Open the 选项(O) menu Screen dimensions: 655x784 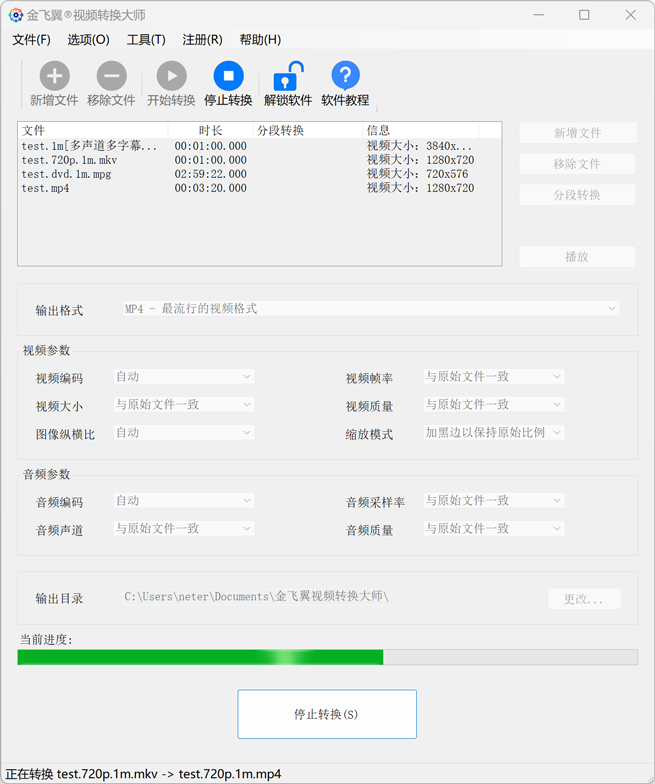coord(88,40)
